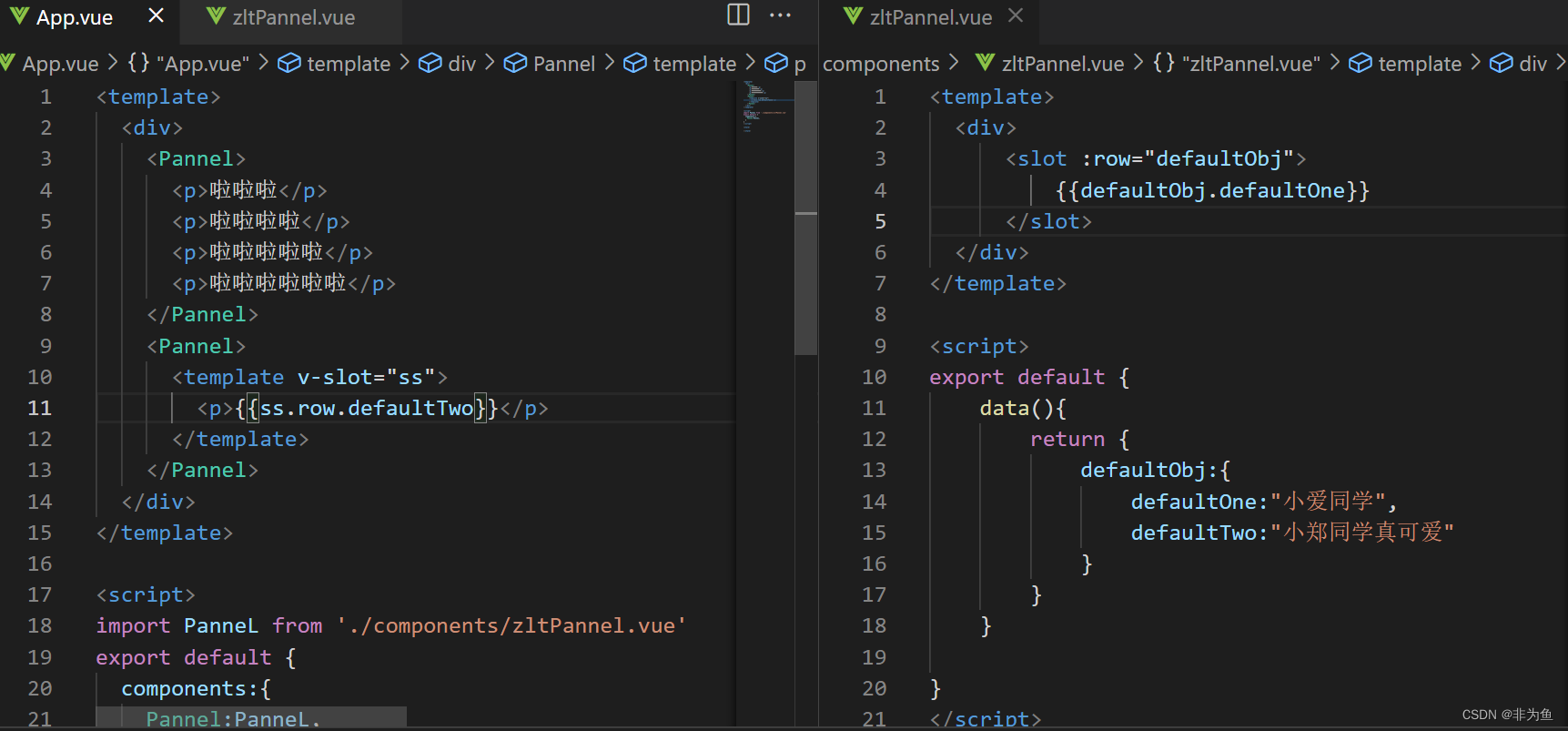1568x731 pixels.
Task: Click template breadcrumb in right editor
Action: pos(1420,64)
